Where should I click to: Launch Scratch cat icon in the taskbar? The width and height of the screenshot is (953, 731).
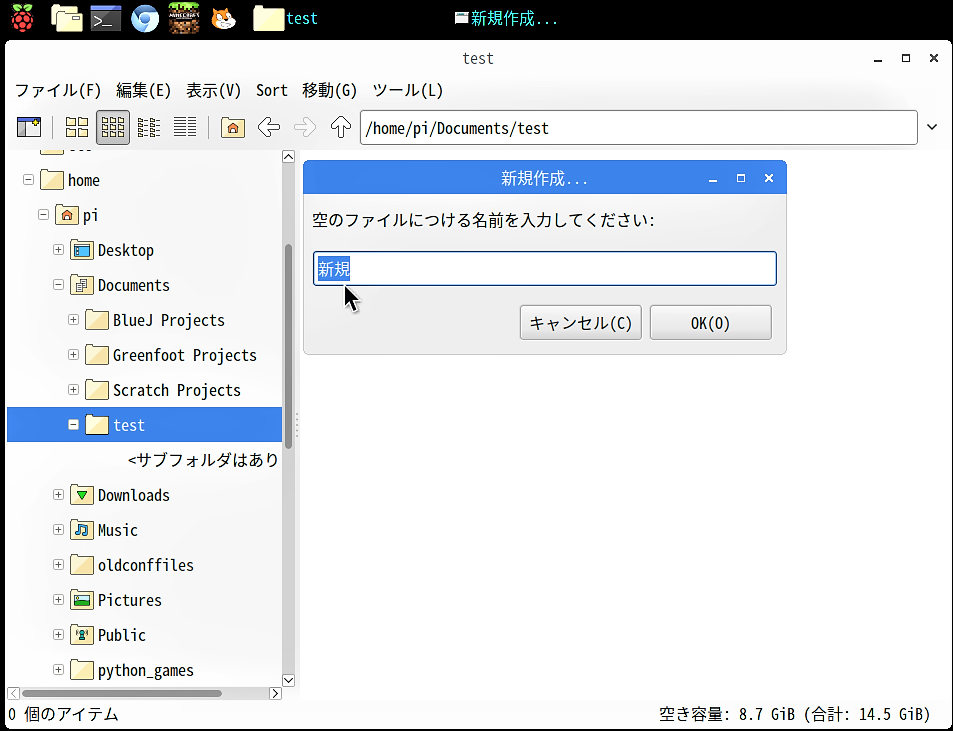click(223, 18)
